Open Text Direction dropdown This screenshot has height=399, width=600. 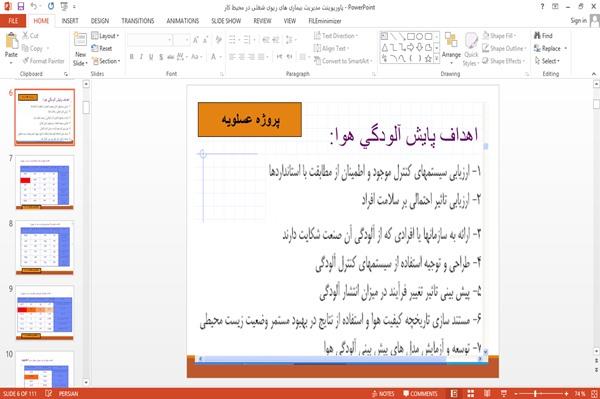pos(336,36)
